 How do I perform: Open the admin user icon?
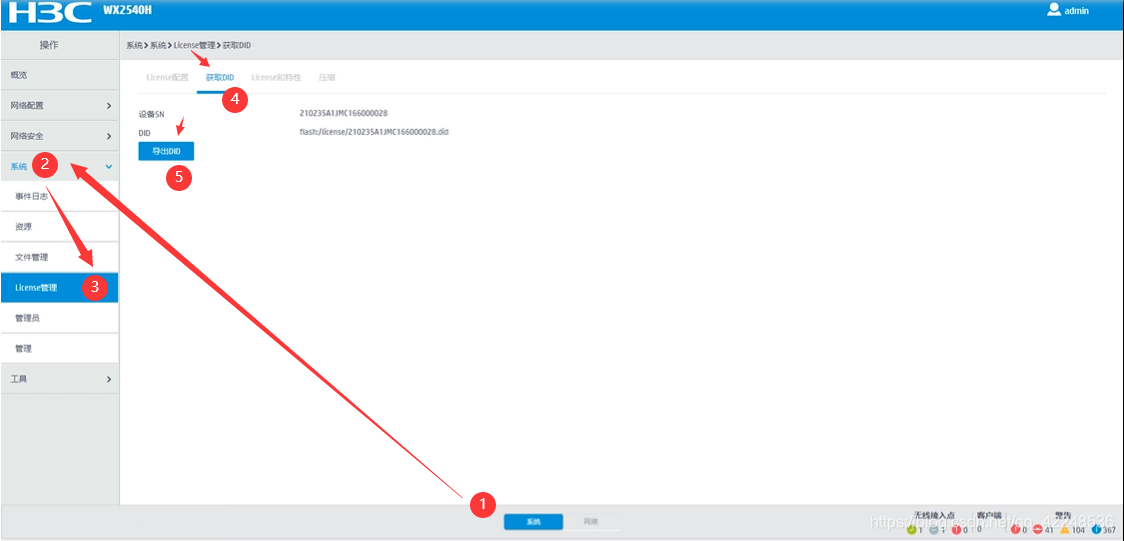click(1054, 9)
